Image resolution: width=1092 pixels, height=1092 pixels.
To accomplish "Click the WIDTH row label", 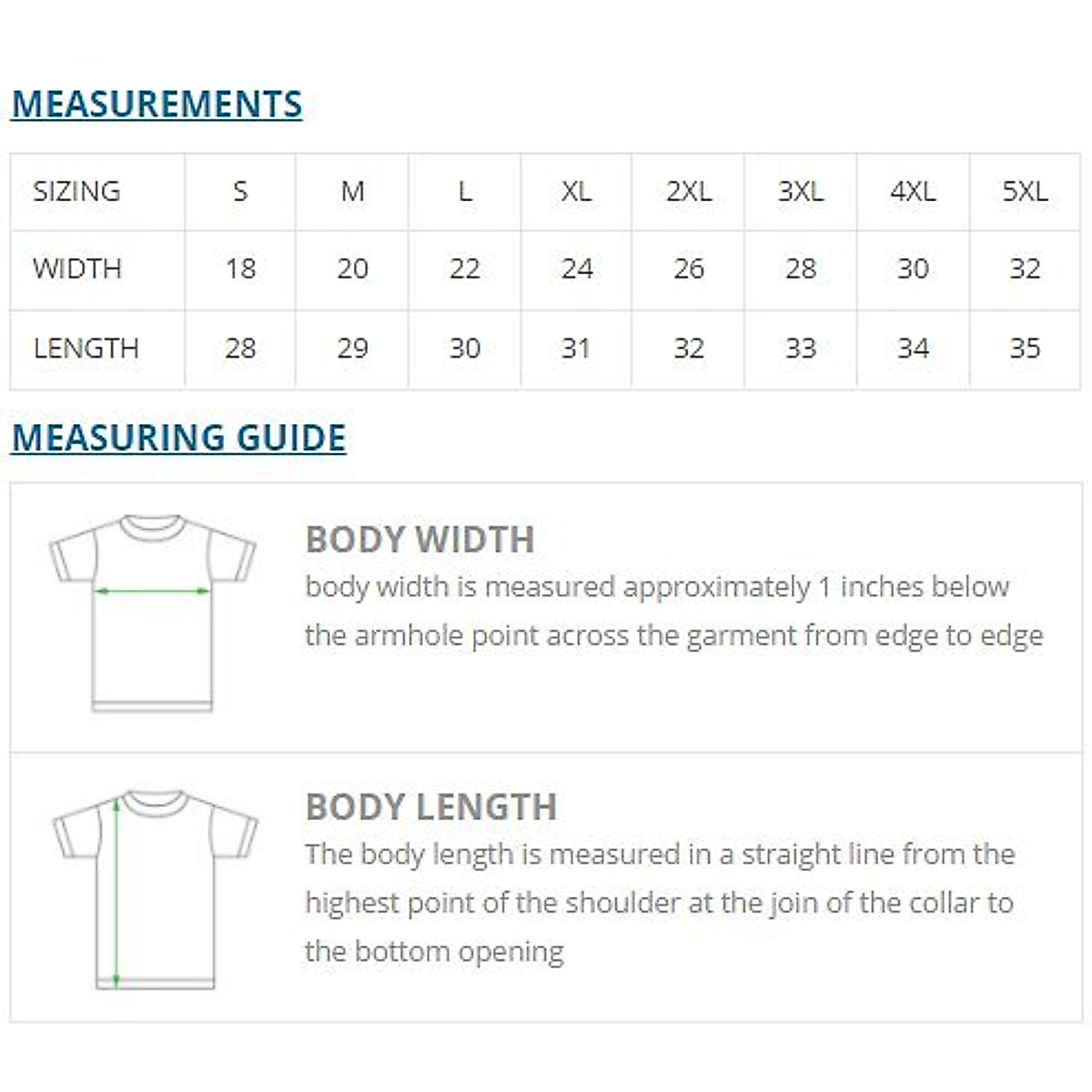I will pos(77,268).
